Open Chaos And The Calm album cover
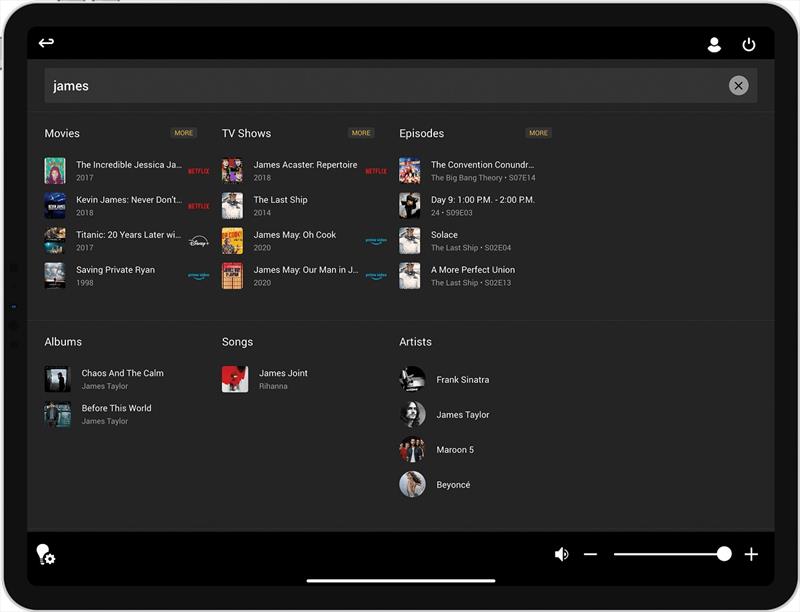800x612 pixels. tap(58, 379)
